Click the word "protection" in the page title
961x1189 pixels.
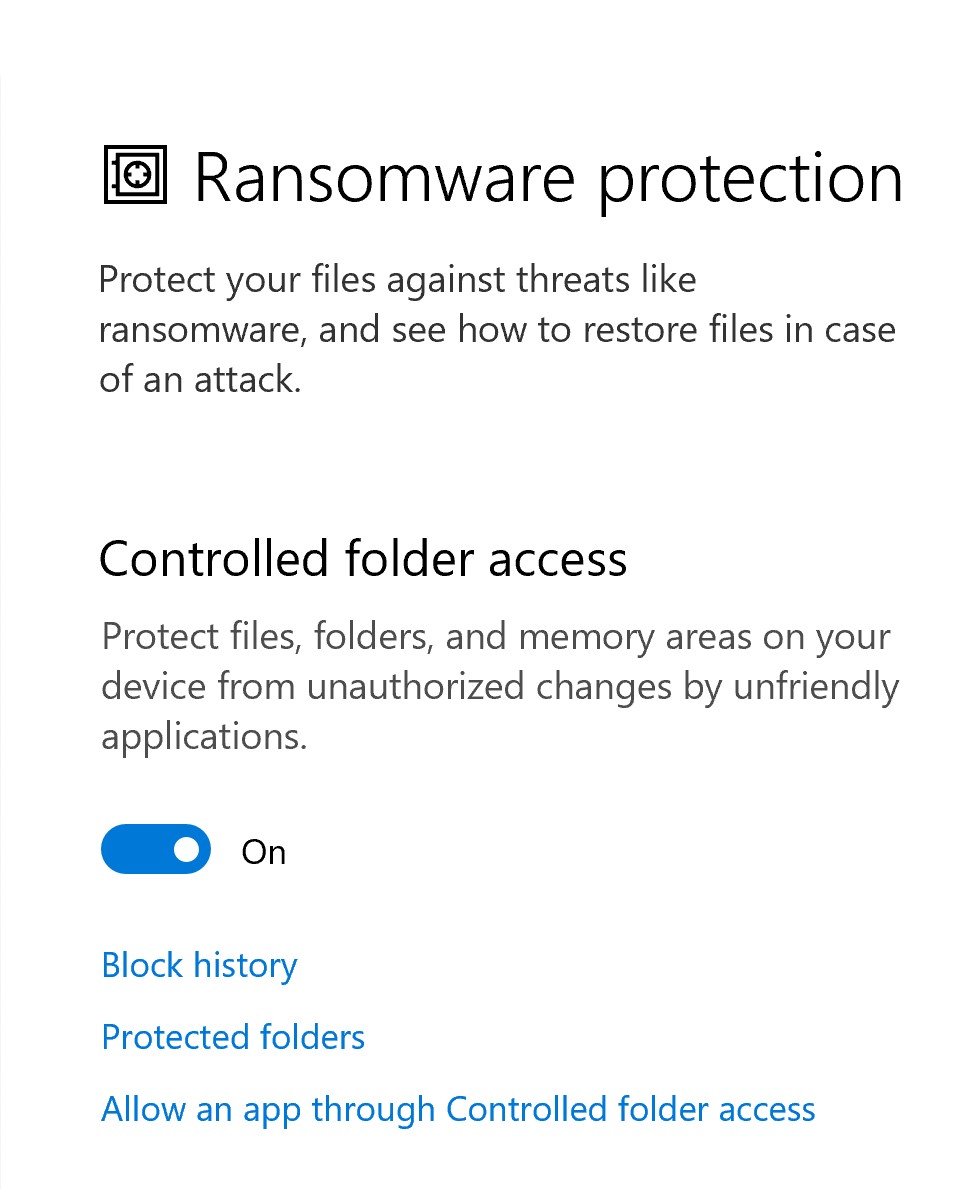[750, 180]
